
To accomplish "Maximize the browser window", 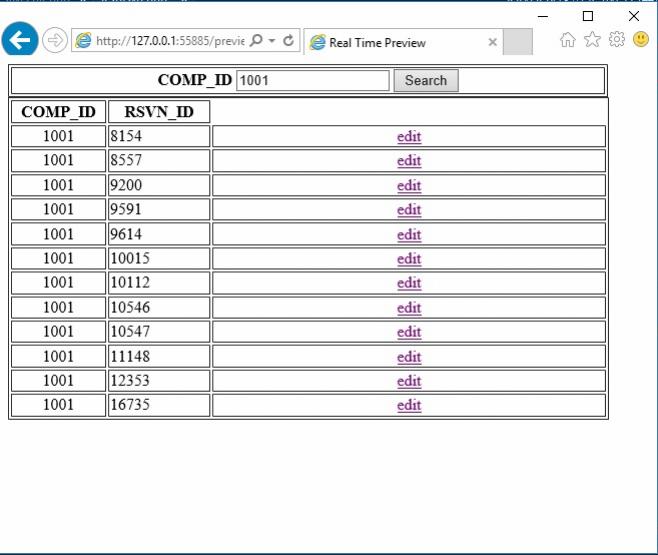I will click(x=588, y=16).
